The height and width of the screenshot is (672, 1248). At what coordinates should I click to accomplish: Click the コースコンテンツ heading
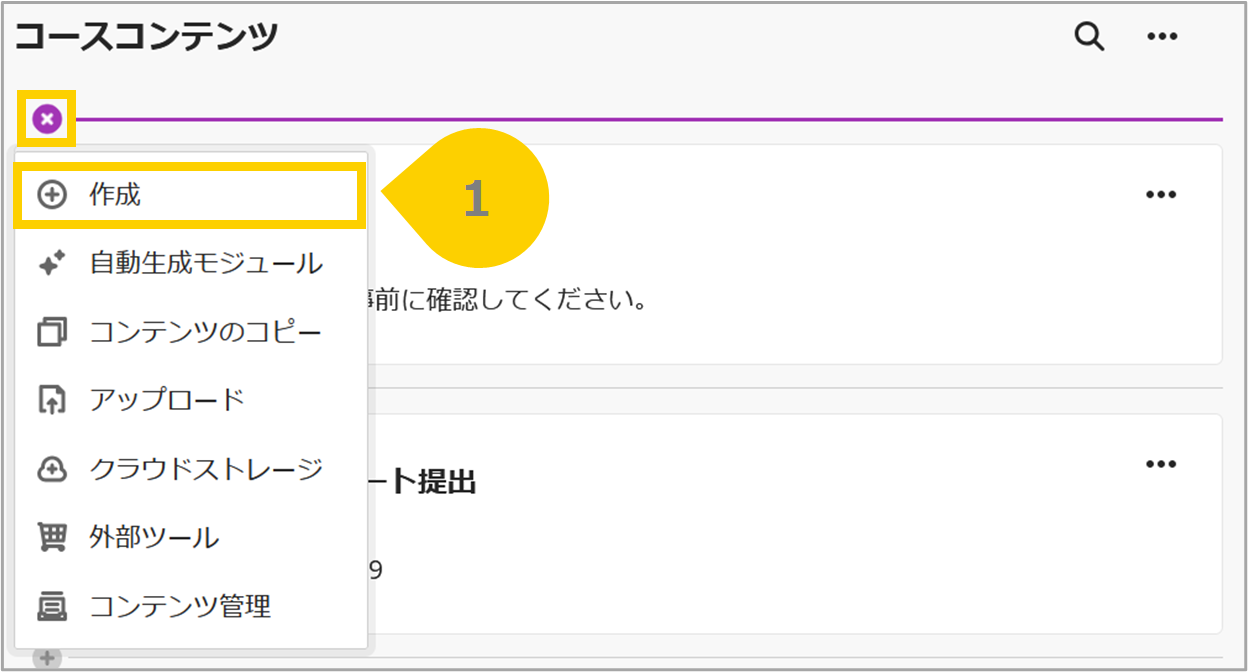146,37
